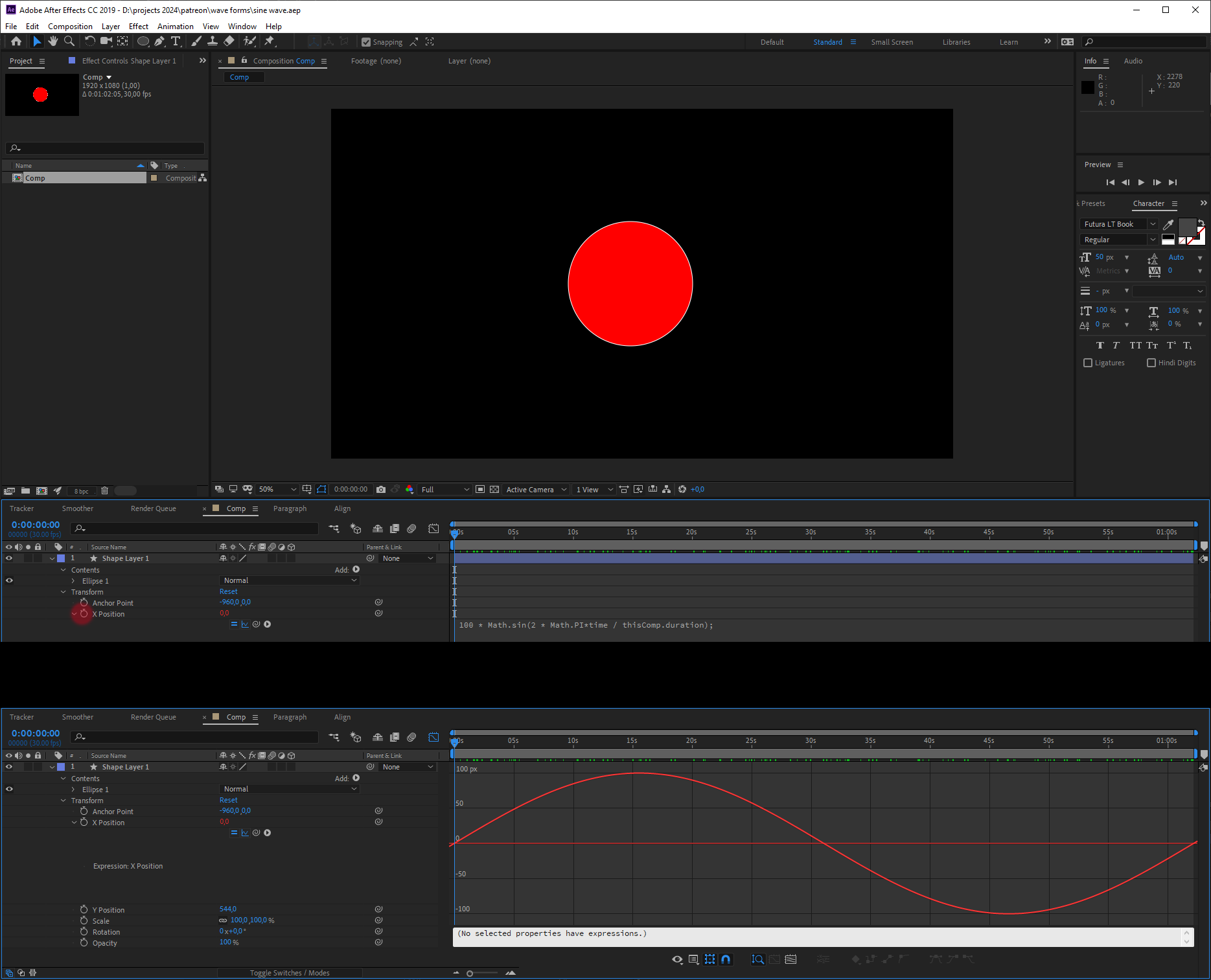Apply All Caps in the Character panel

tap(1135, 345)
